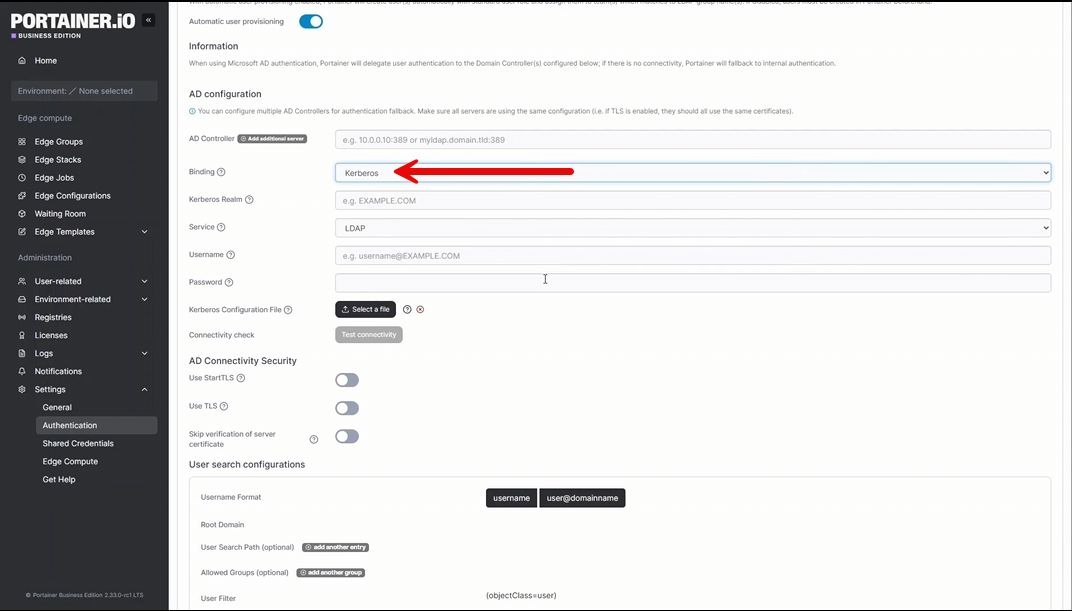Click help icon for Skip verification setting
Image resolution: width=1072 pixels, height=611 pixels.
(314, 439)
